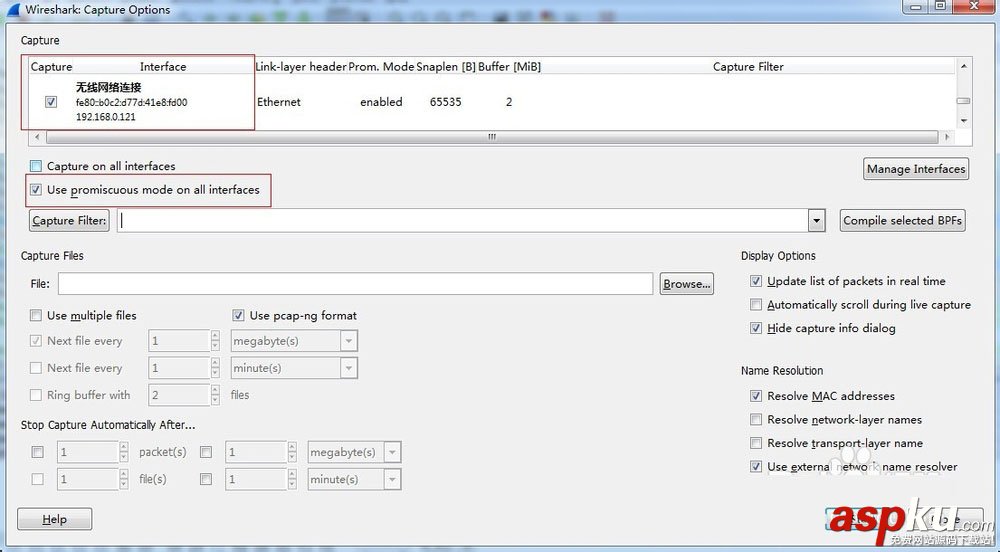Viewport: 1000px width, 552px height.
Task: Click into the Capture Filter text field
Action: pos(463,221)
